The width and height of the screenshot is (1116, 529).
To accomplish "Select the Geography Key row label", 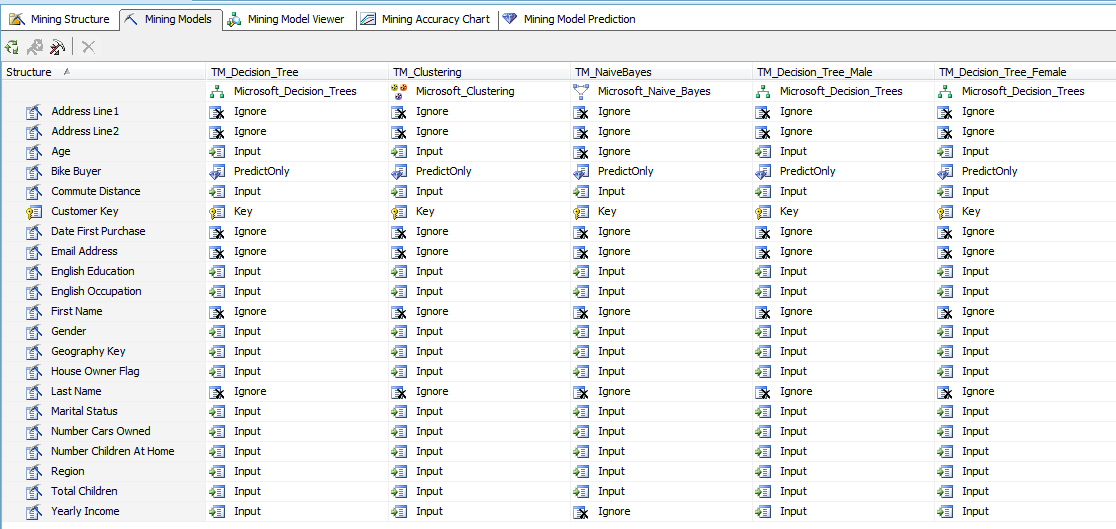I will [x=88, y=352].
